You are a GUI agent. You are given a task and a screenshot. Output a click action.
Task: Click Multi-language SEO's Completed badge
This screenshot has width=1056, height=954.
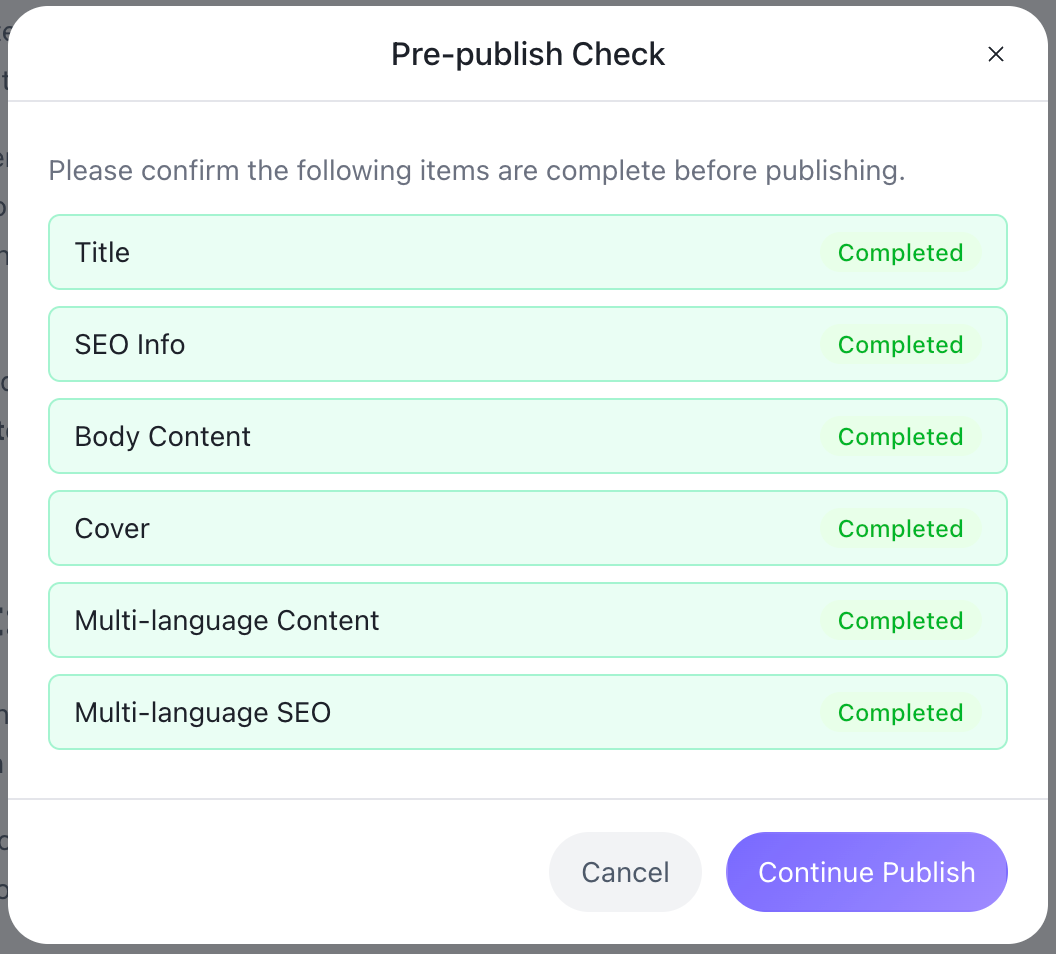(x=900, y=712)
